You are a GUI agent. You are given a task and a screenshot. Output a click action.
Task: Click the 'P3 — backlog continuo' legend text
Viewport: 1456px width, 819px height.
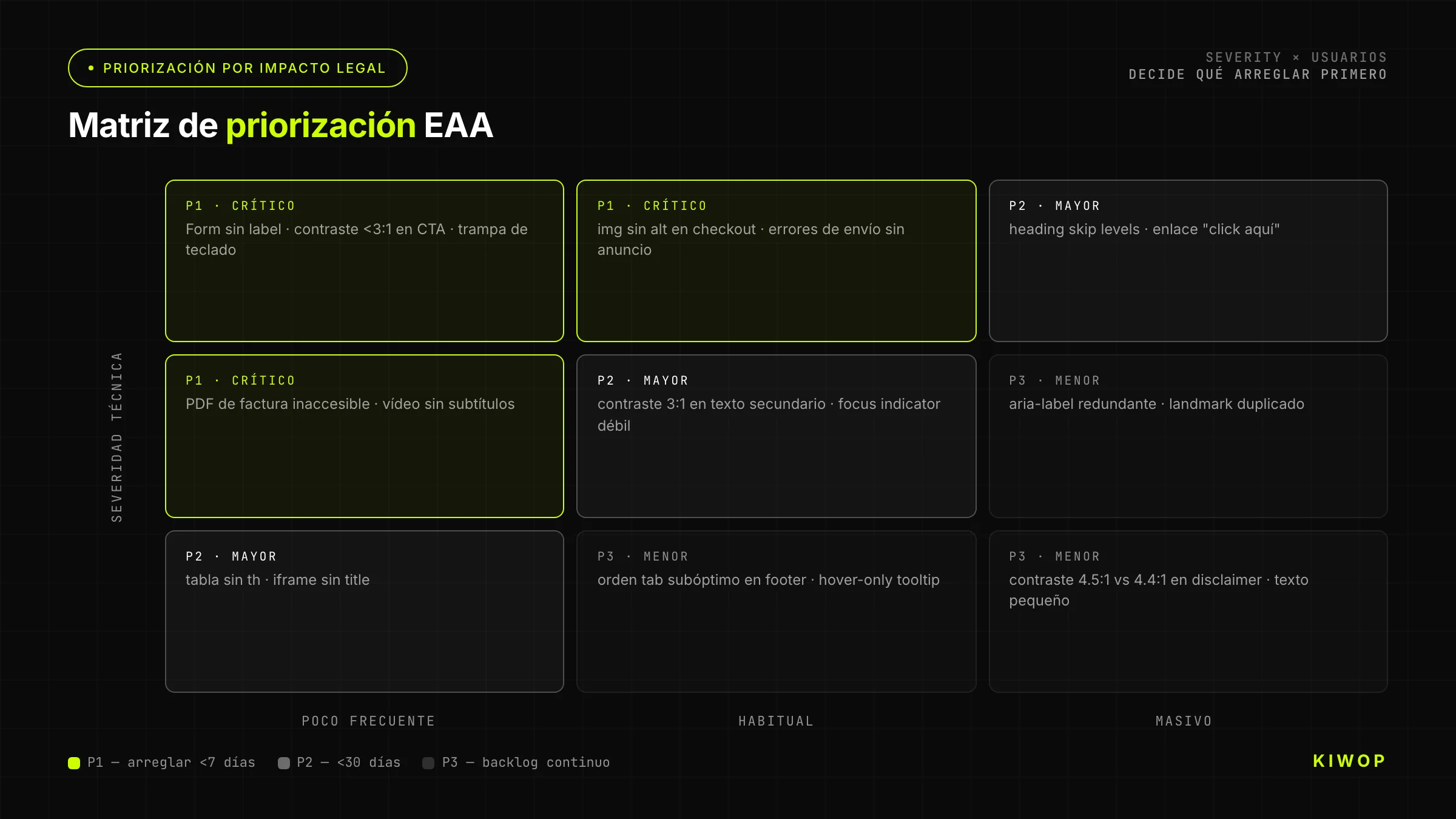526,763
